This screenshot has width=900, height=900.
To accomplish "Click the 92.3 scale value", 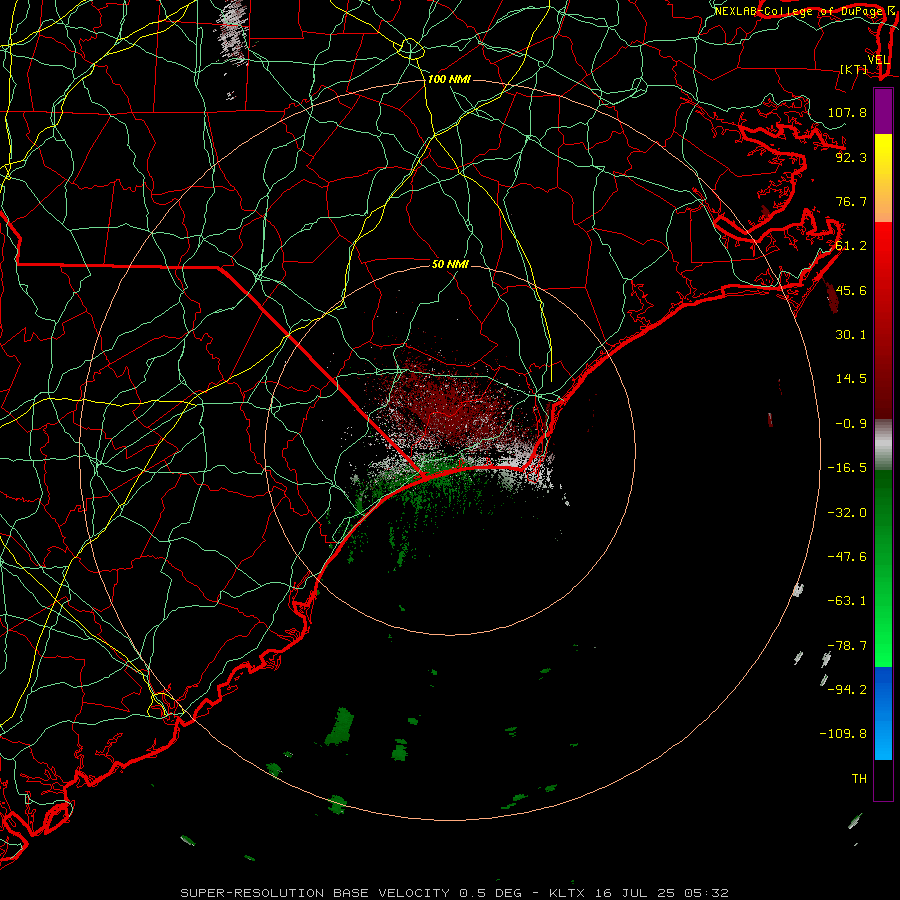I will point(851,157).
